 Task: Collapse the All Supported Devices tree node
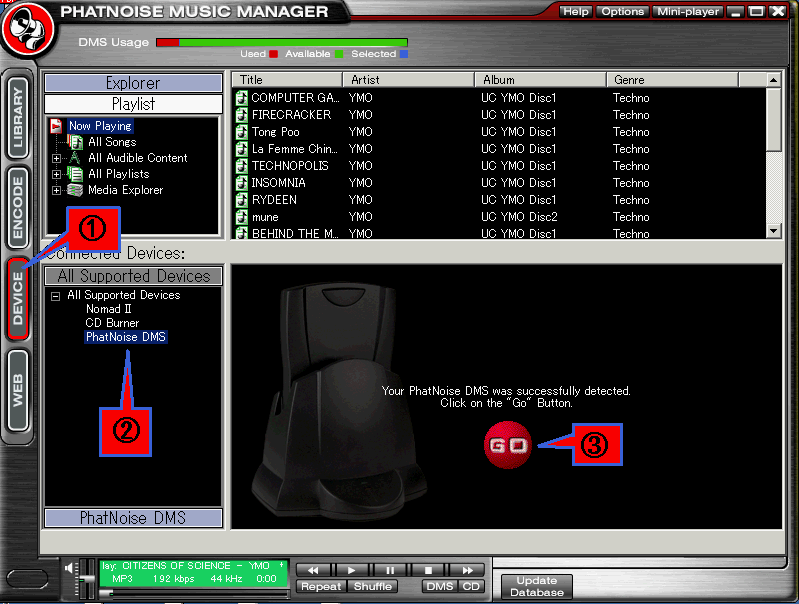(x=56, y=296)
